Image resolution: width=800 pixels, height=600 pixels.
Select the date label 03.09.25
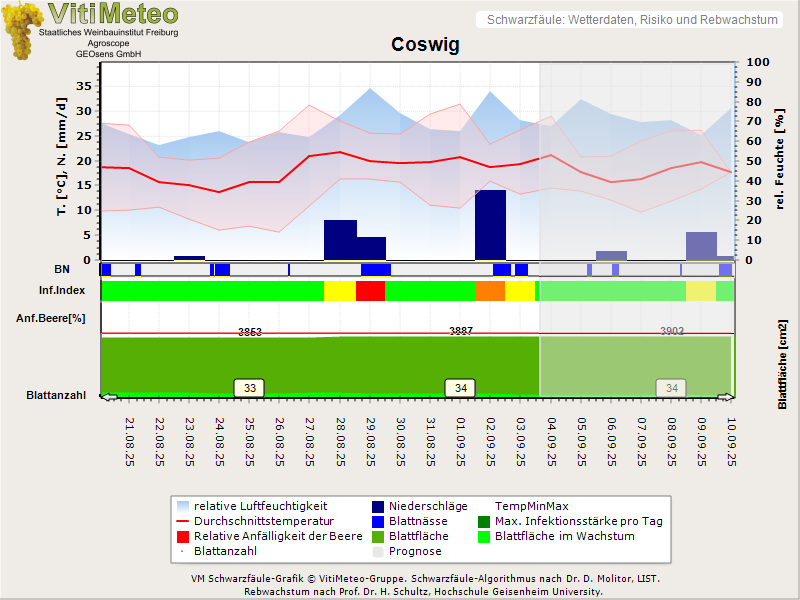[x=521, y=442]
